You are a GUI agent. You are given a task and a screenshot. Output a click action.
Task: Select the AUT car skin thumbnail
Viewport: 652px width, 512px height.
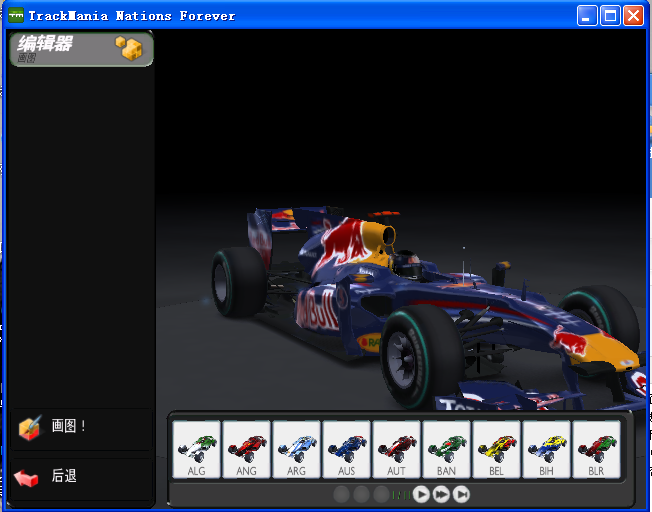click(396, 449)
